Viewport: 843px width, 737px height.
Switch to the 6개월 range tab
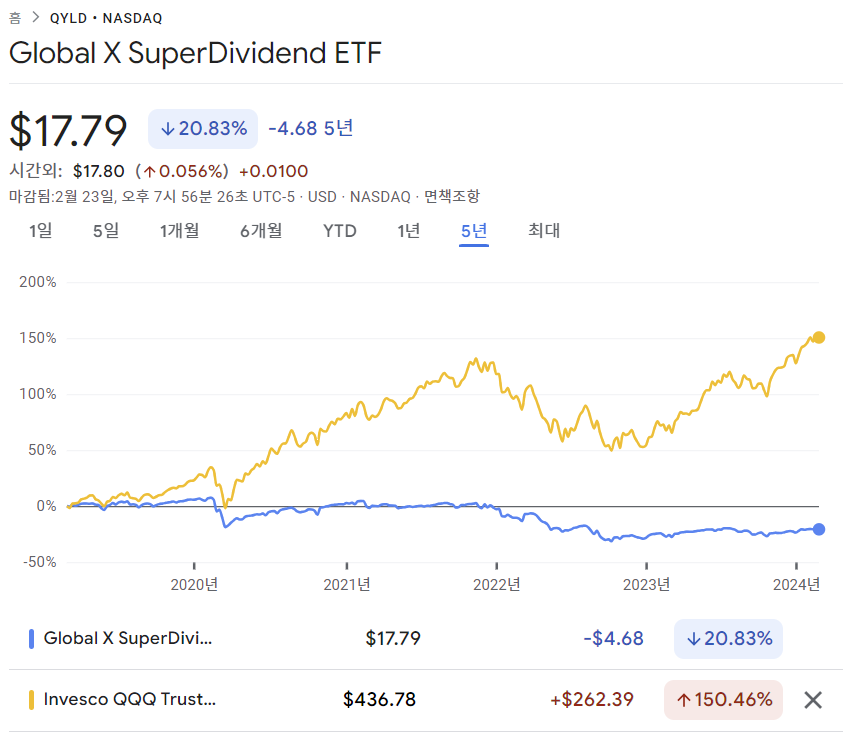pos(261,231)
